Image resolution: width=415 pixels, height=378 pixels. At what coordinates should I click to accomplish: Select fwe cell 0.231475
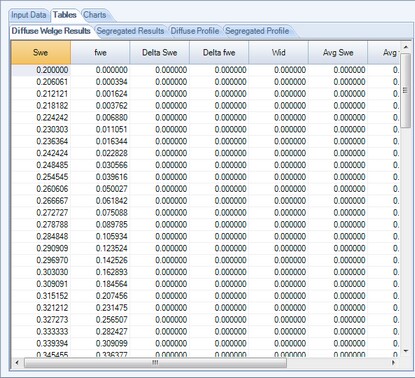(x=100, y=308)
